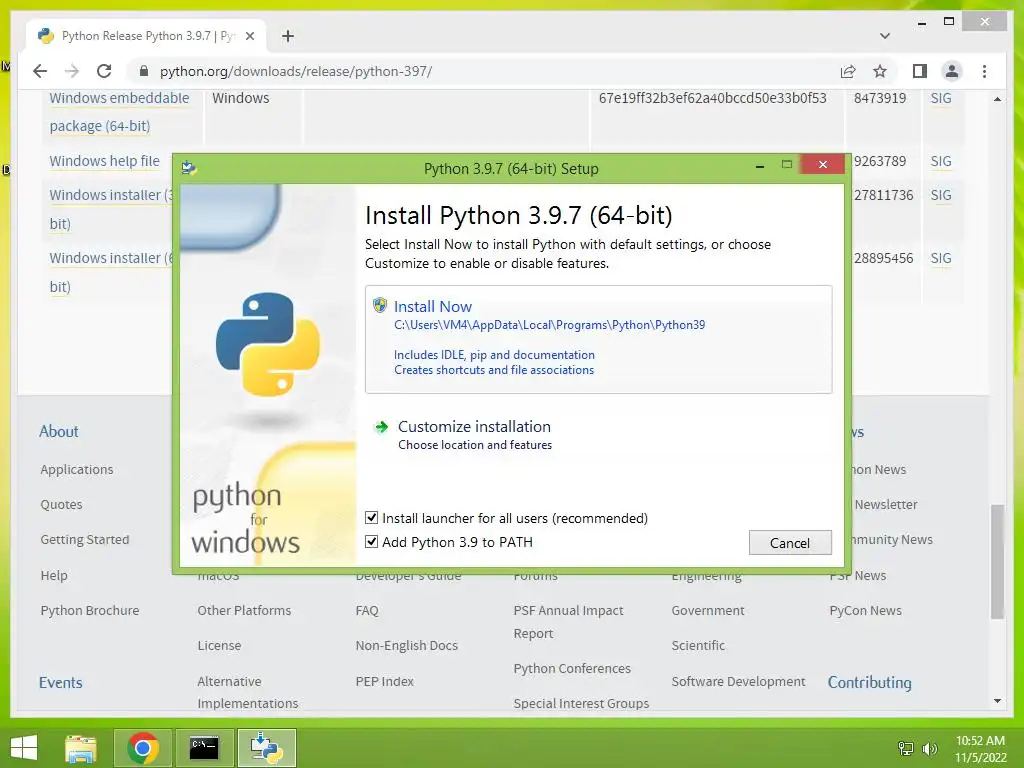
Task: Click the shield icon beside Install Now
Action: click(379, 305)
